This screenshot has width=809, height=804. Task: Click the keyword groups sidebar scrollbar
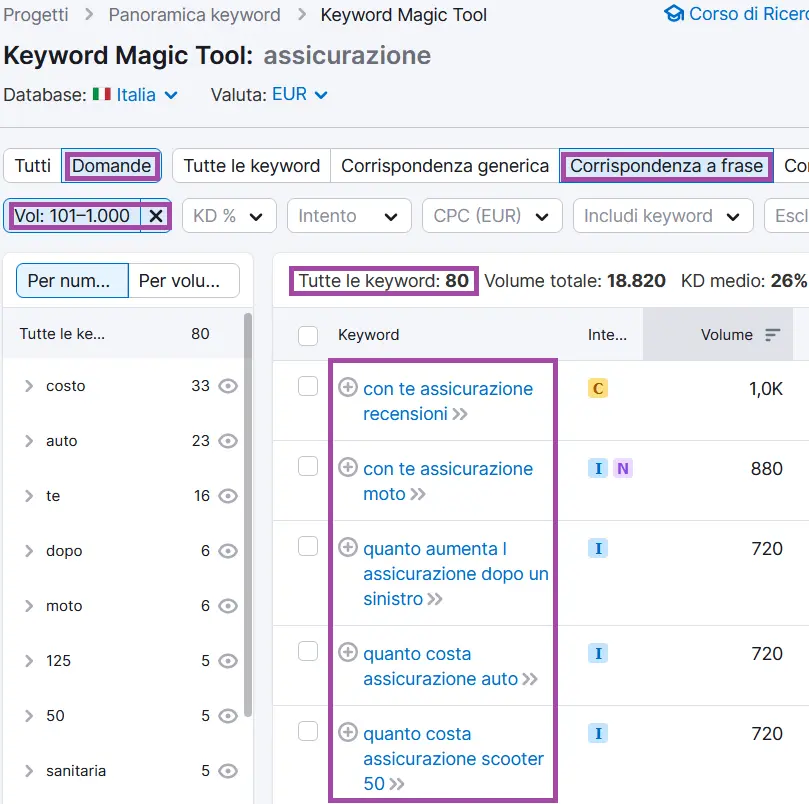248,500
